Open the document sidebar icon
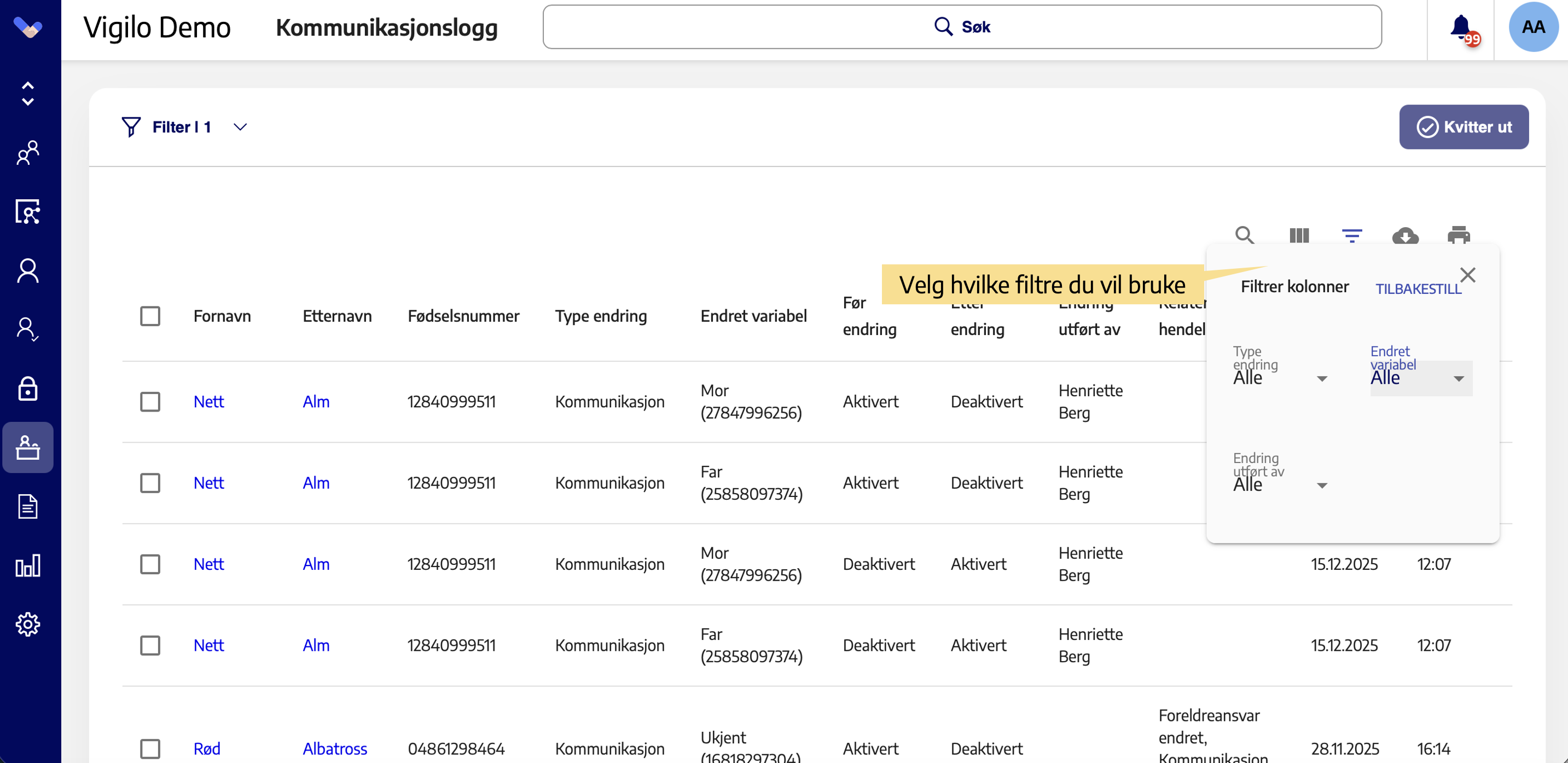This screenshot has height=763, width=1568. (28, 507)
